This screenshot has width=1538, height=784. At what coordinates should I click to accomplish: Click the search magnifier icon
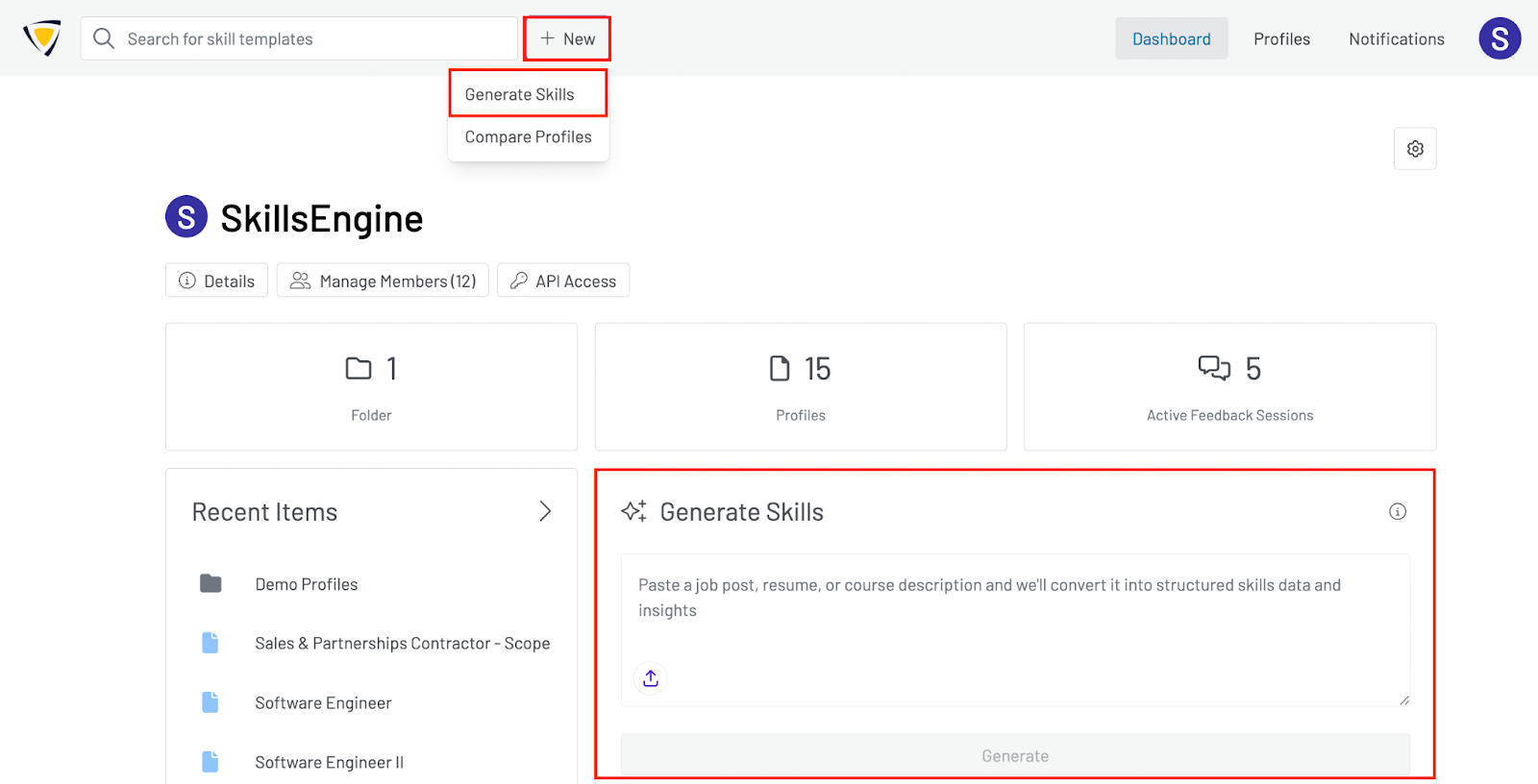[104, 38]
